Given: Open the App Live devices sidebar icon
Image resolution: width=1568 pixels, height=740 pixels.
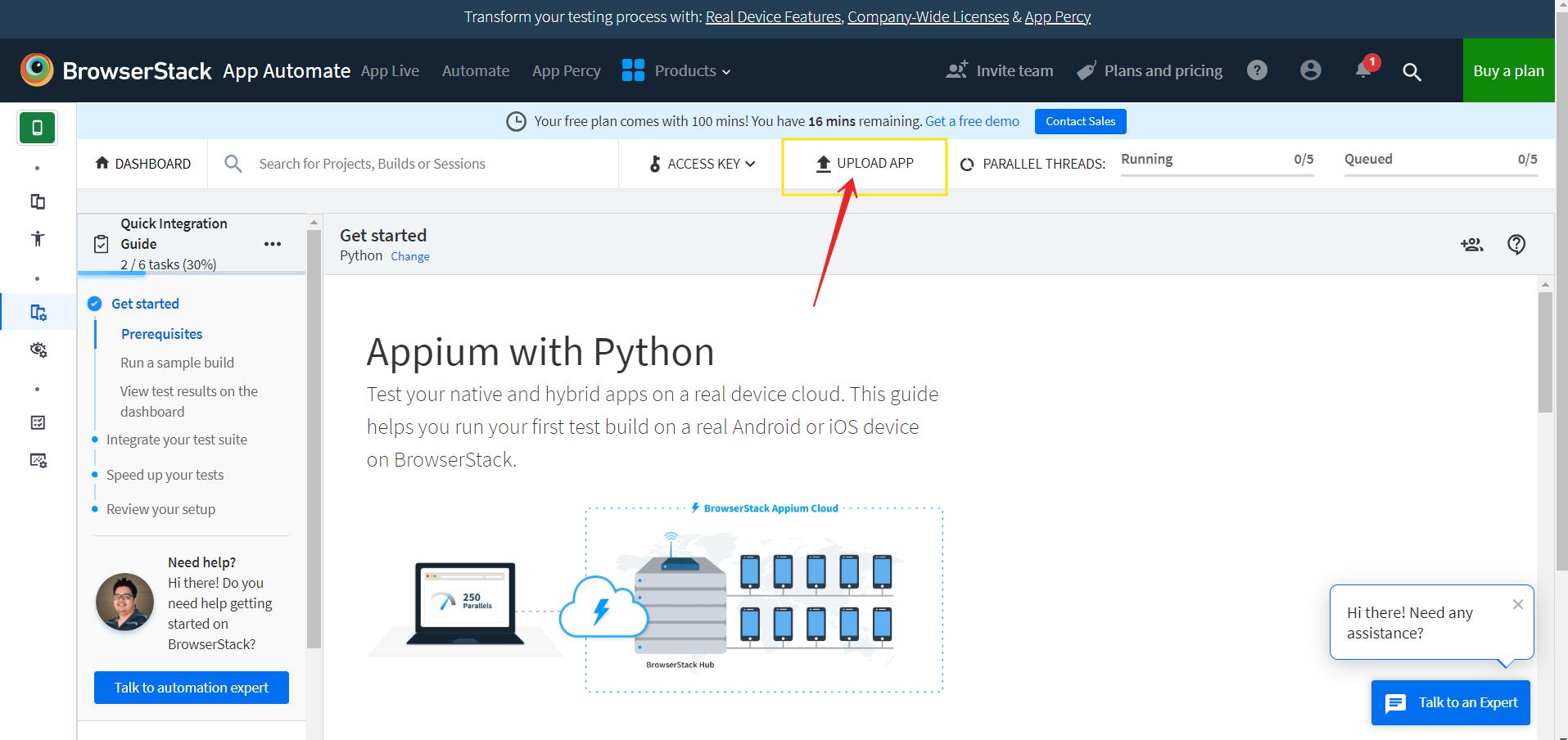Looking at the screenshot, I should (x=38, y=201).
